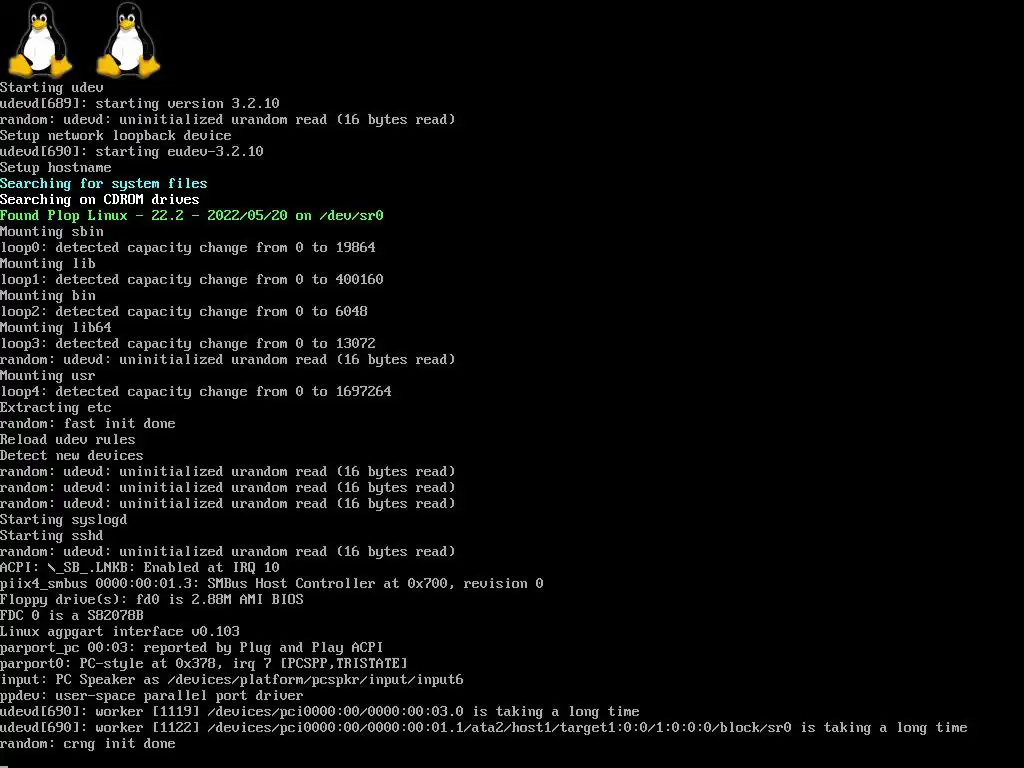Click 'Floppy drive(s): fd0 is 2.88M AMI BIOS'

152,600
